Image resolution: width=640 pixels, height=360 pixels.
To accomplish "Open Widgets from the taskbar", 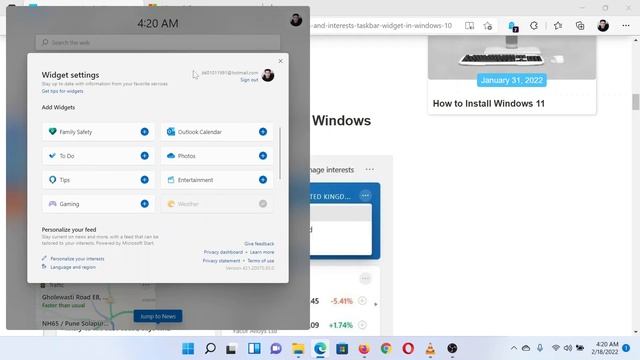I will tap(254, 349).
